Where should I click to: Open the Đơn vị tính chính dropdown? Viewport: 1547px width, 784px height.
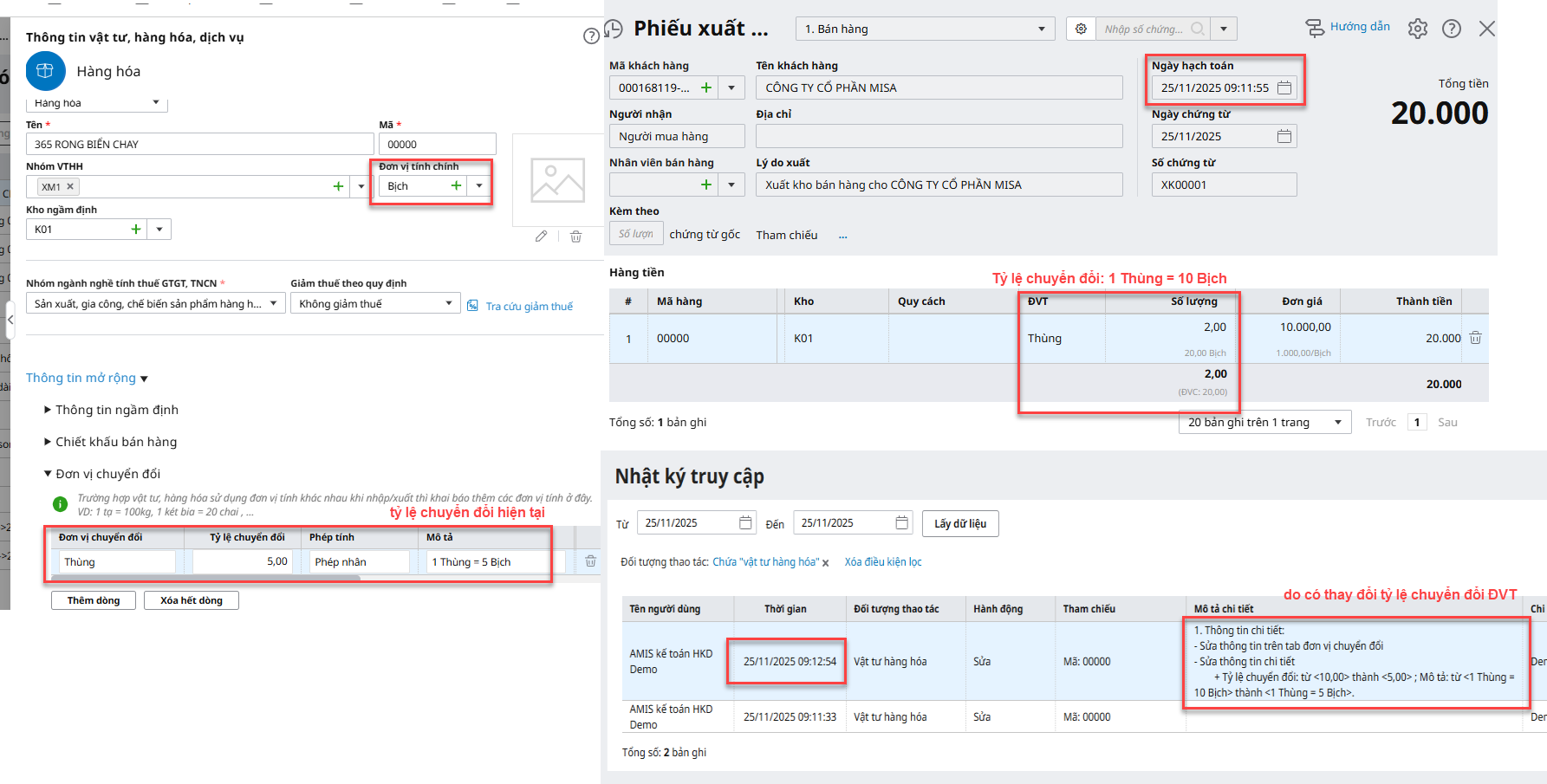[479, 186]
